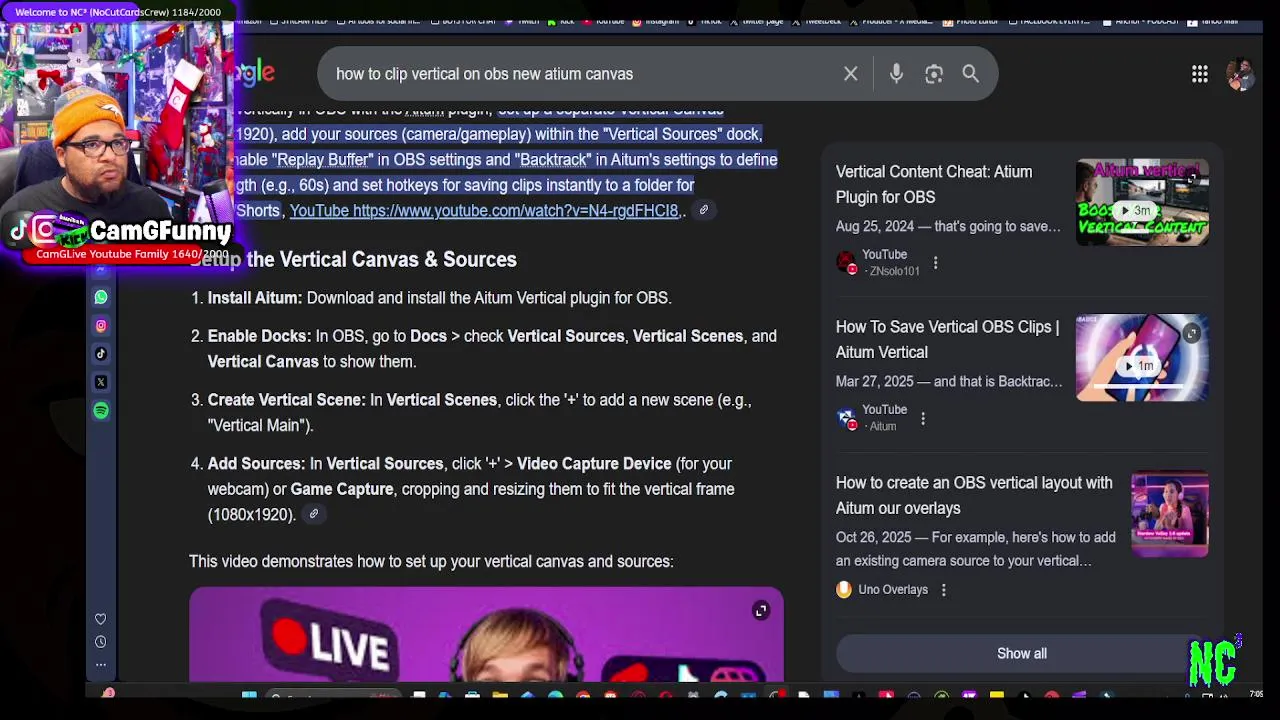Click the YouTube · ZNsolo101 source label

coord(878,262)
